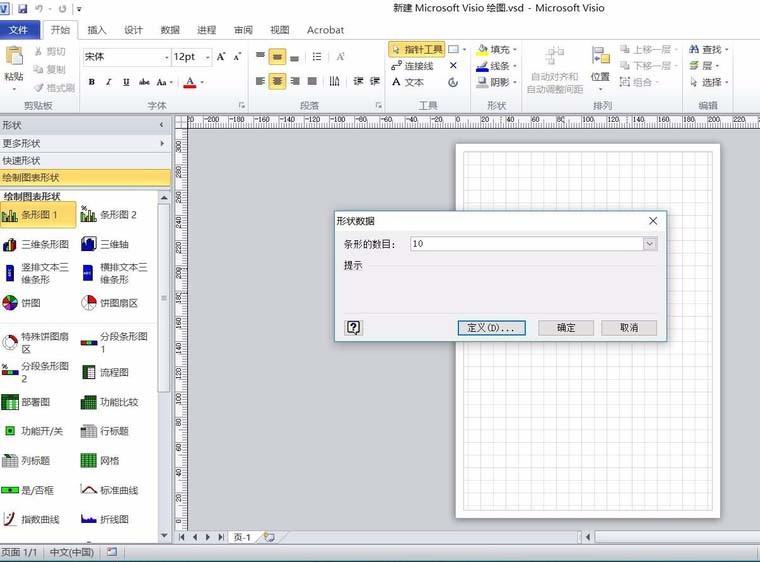Switch to the 插入 tab
The image size is (760, 562).
coord(96,30)
